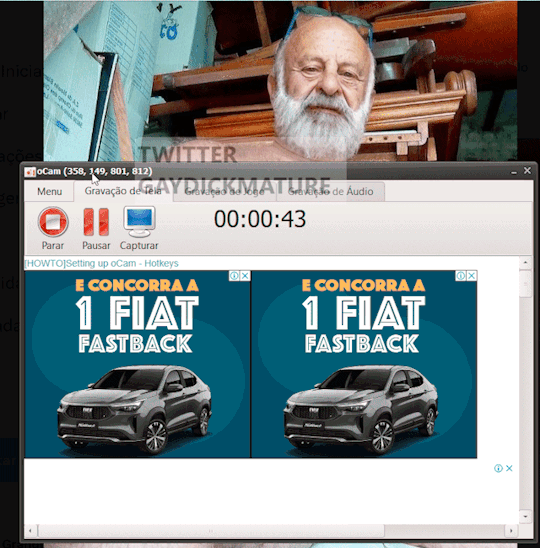Click the horizontal scrollbar thumb
Viewport: 540px width, 548px height.
point(211,531)
